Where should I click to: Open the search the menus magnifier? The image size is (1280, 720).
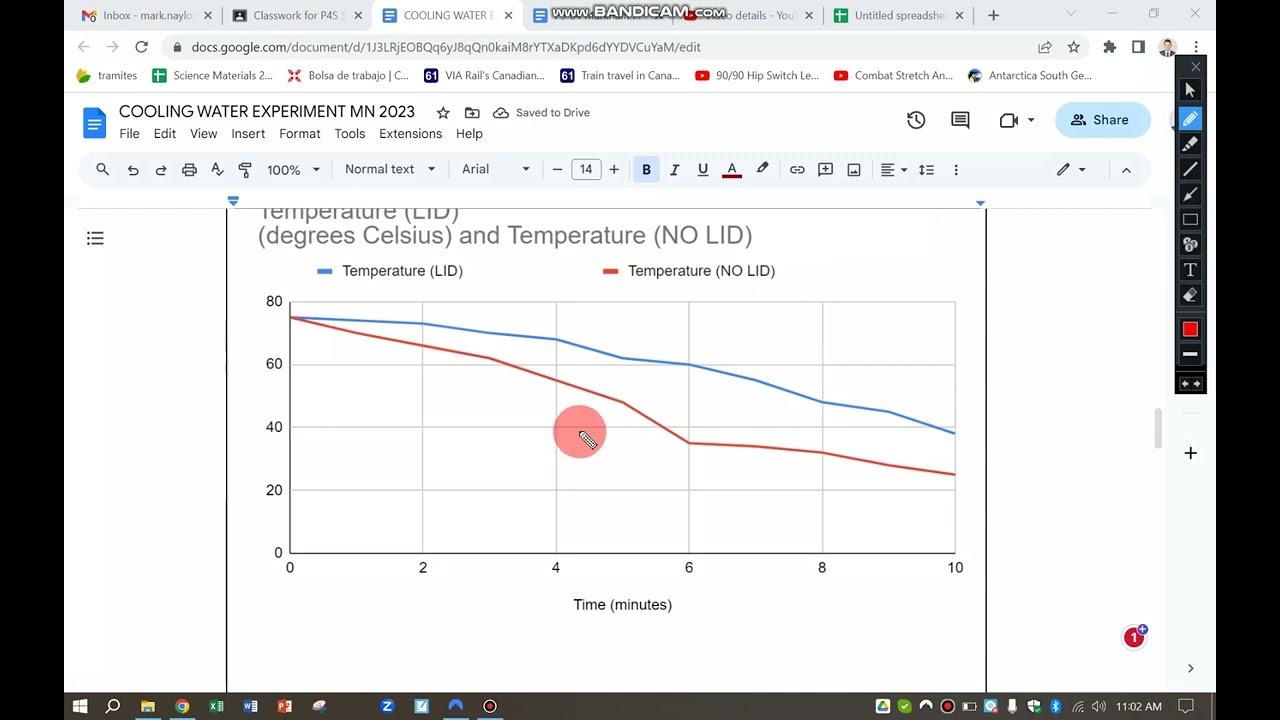[x=102, y=170]
